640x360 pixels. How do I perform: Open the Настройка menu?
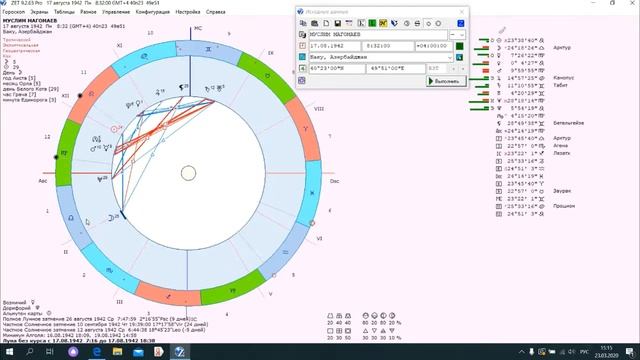tap(188, 12)
